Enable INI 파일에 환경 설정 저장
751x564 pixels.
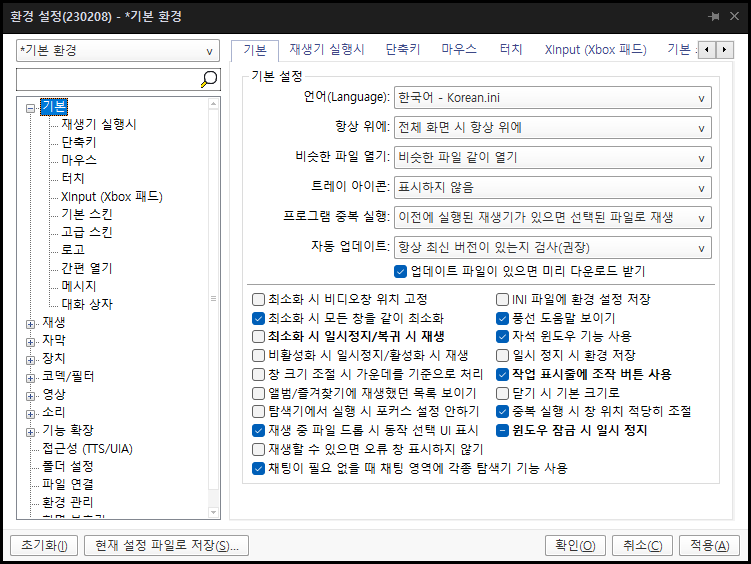(x=502, y=300)
